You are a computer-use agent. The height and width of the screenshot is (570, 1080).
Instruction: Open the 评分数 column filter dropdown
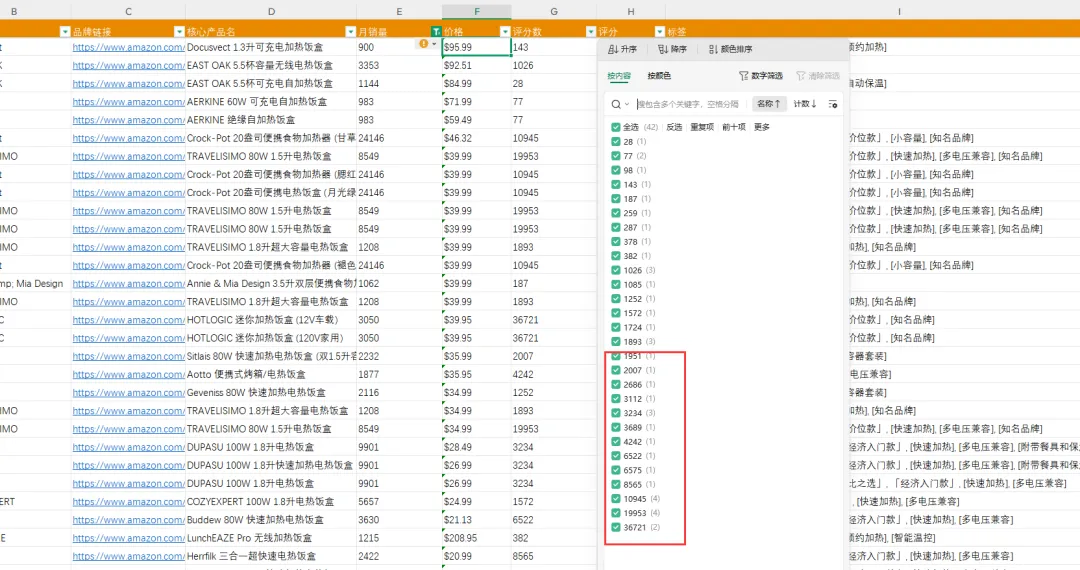[x=590, y=32]
